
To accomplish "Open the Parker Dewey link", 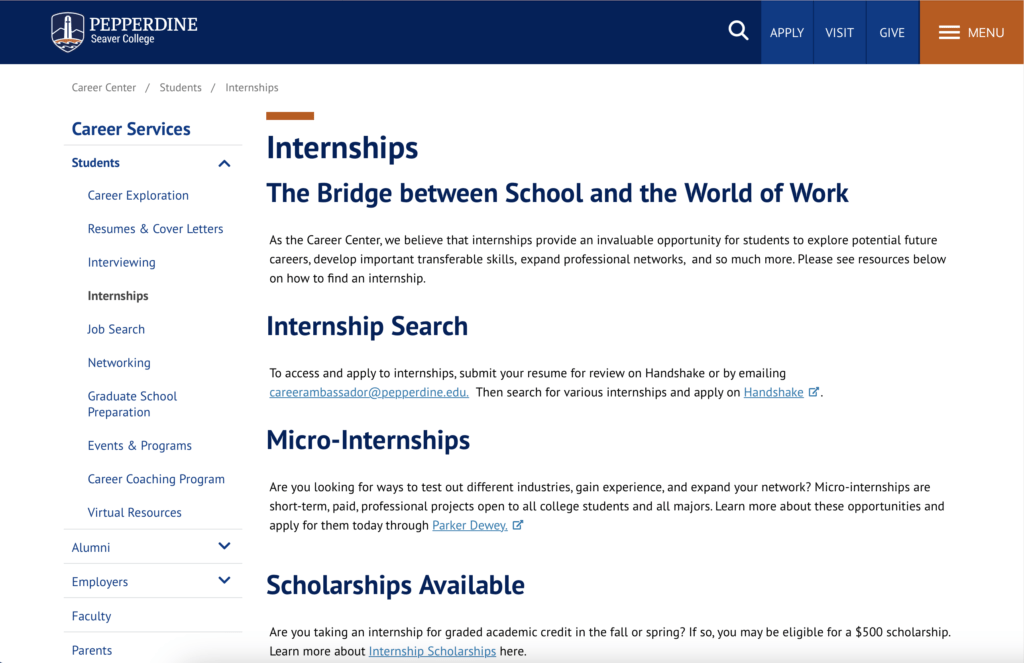I will point(469,524).
